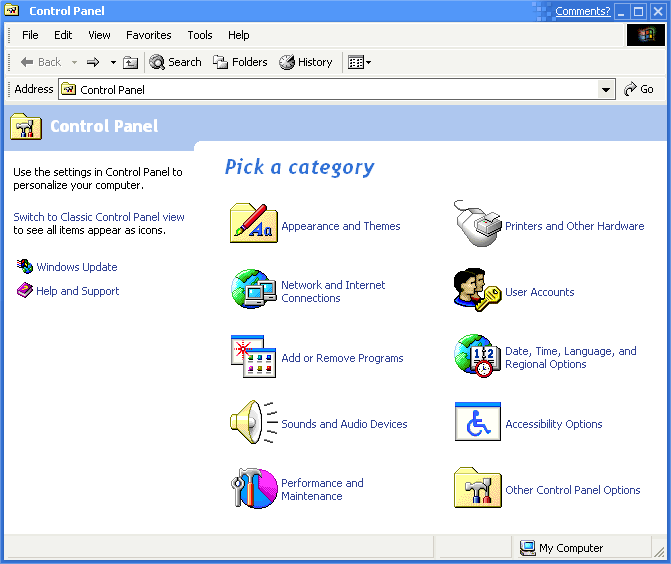Image resolution: width=671 pixels, height=564 pixels.
Task: Open the File menu
Action: [x=30, y=35]
